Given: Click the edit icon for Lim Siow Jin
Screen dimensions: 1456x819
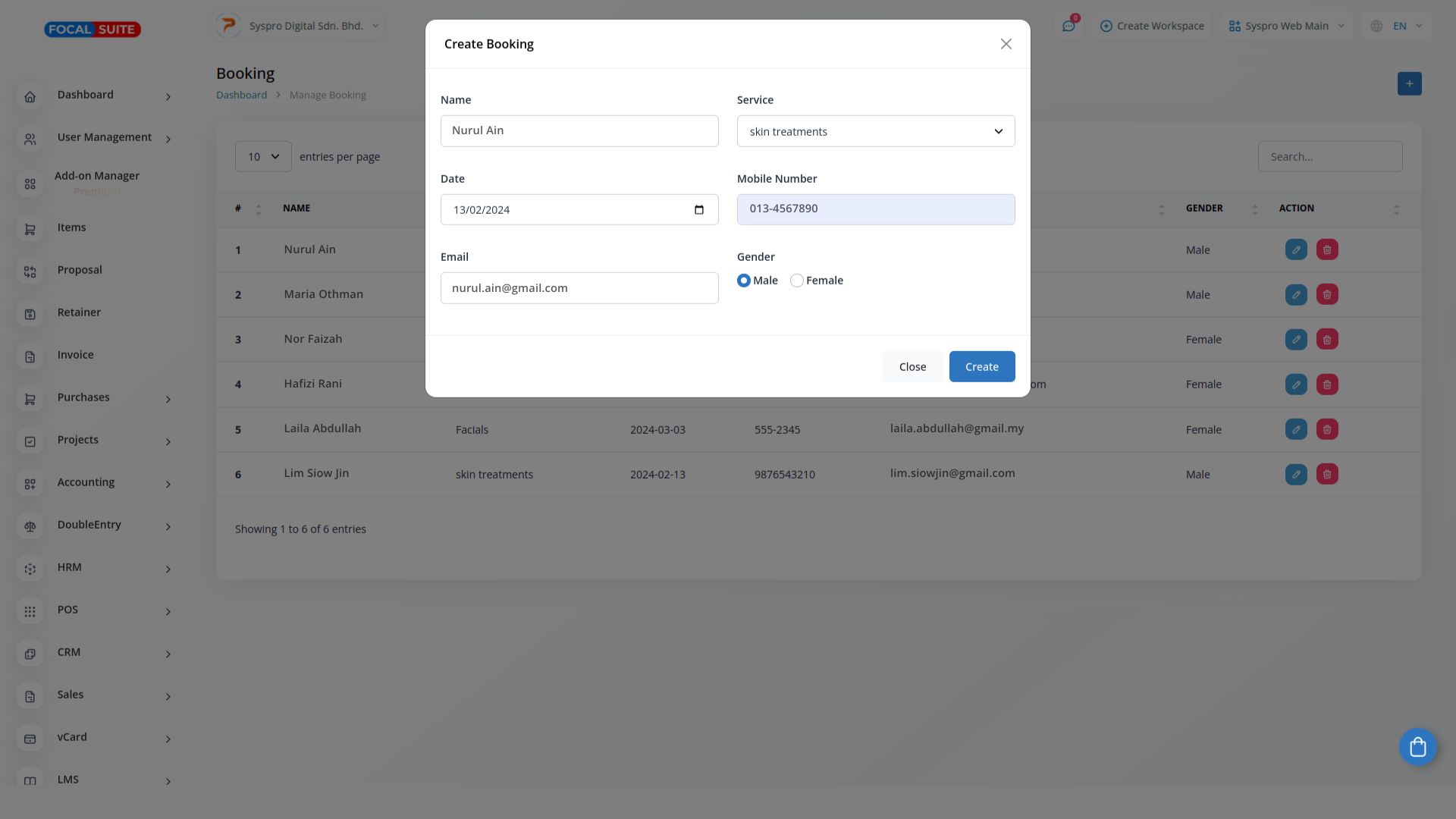Looking at the screenshot, I should (1295, 475).
